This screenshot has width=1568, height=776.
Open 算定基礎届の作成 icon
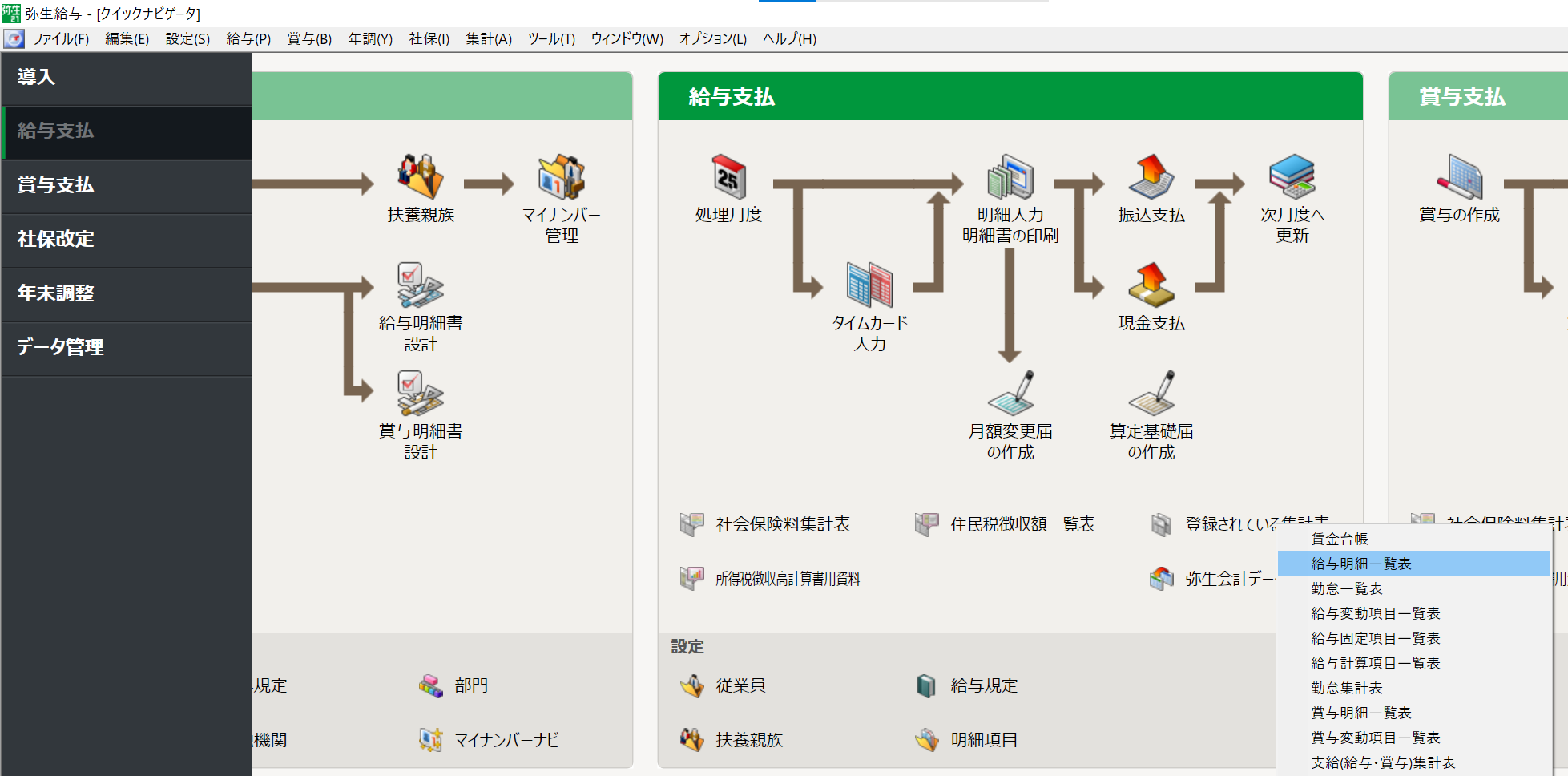pos(1151,394)
